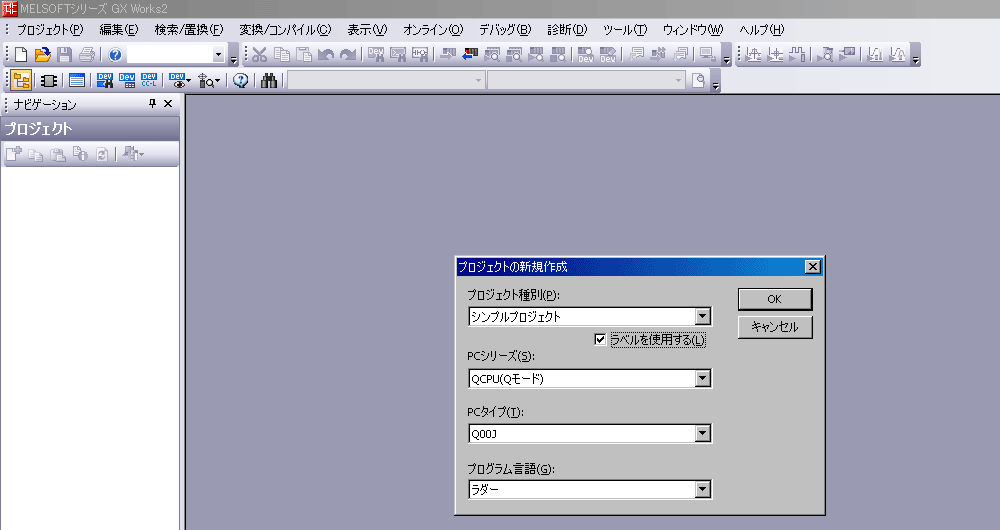Click the speech bubble question mark icon

240,80
